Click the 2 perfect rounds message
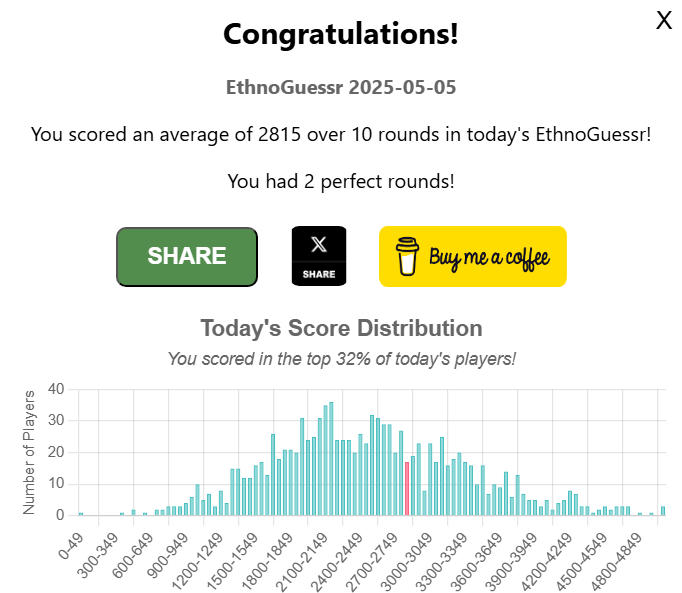This screenshot has height=593, width=682. [341, 181]
